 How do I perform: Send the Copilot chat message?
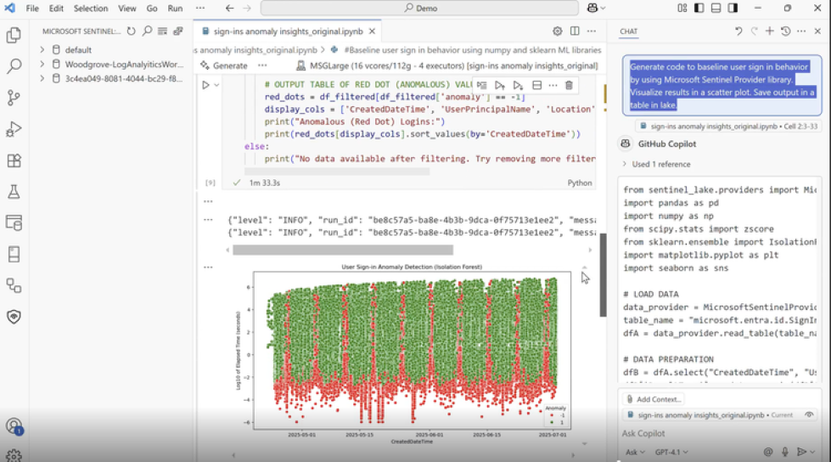coord(802,452)
